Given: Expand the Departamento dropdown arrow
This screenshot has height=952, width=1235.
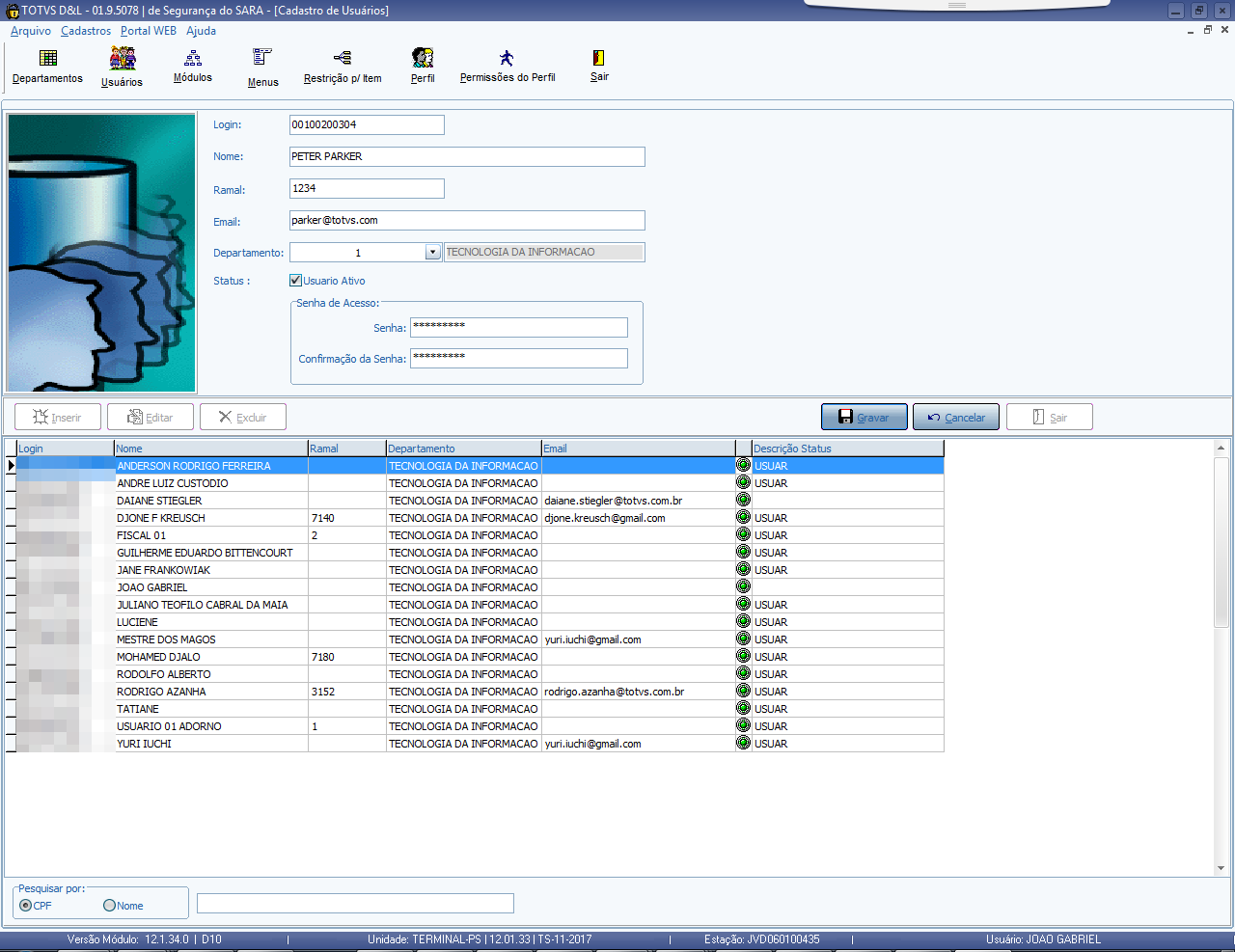Looking at the screenshot, I should coord(432,253).
